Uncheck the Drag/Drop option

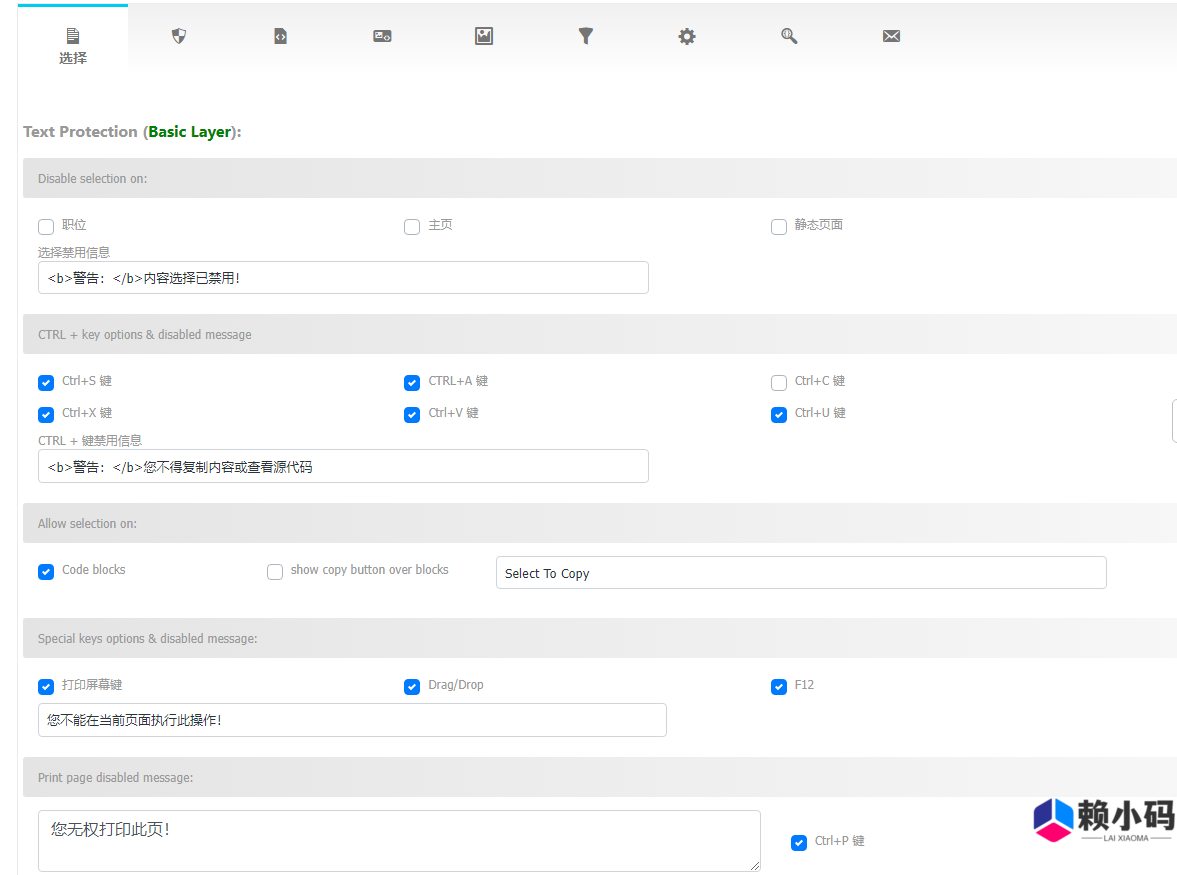point(412,686)
